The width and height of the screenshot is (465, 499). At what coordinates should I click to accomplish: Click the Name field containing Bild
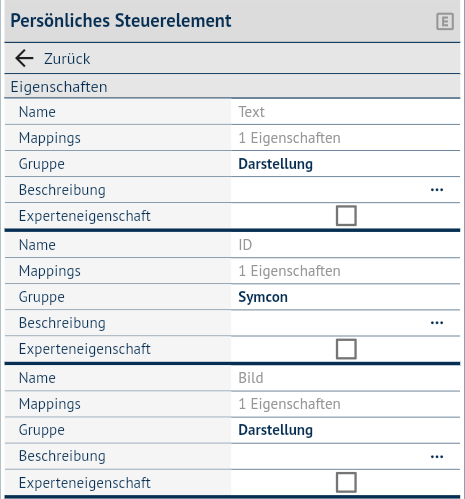tap(345, 378)
